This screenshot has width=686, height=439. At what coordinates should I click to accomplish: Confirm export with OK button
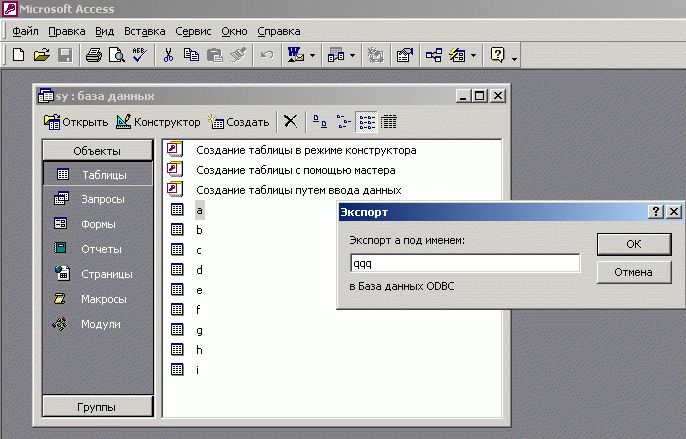[634, 244]
